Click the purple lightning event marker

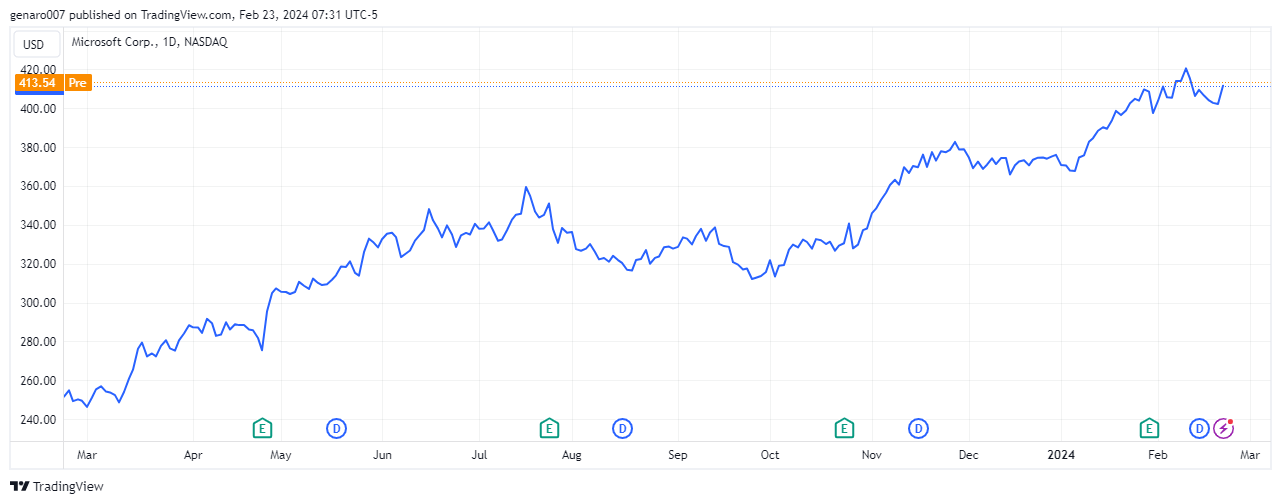point(1224,429)
